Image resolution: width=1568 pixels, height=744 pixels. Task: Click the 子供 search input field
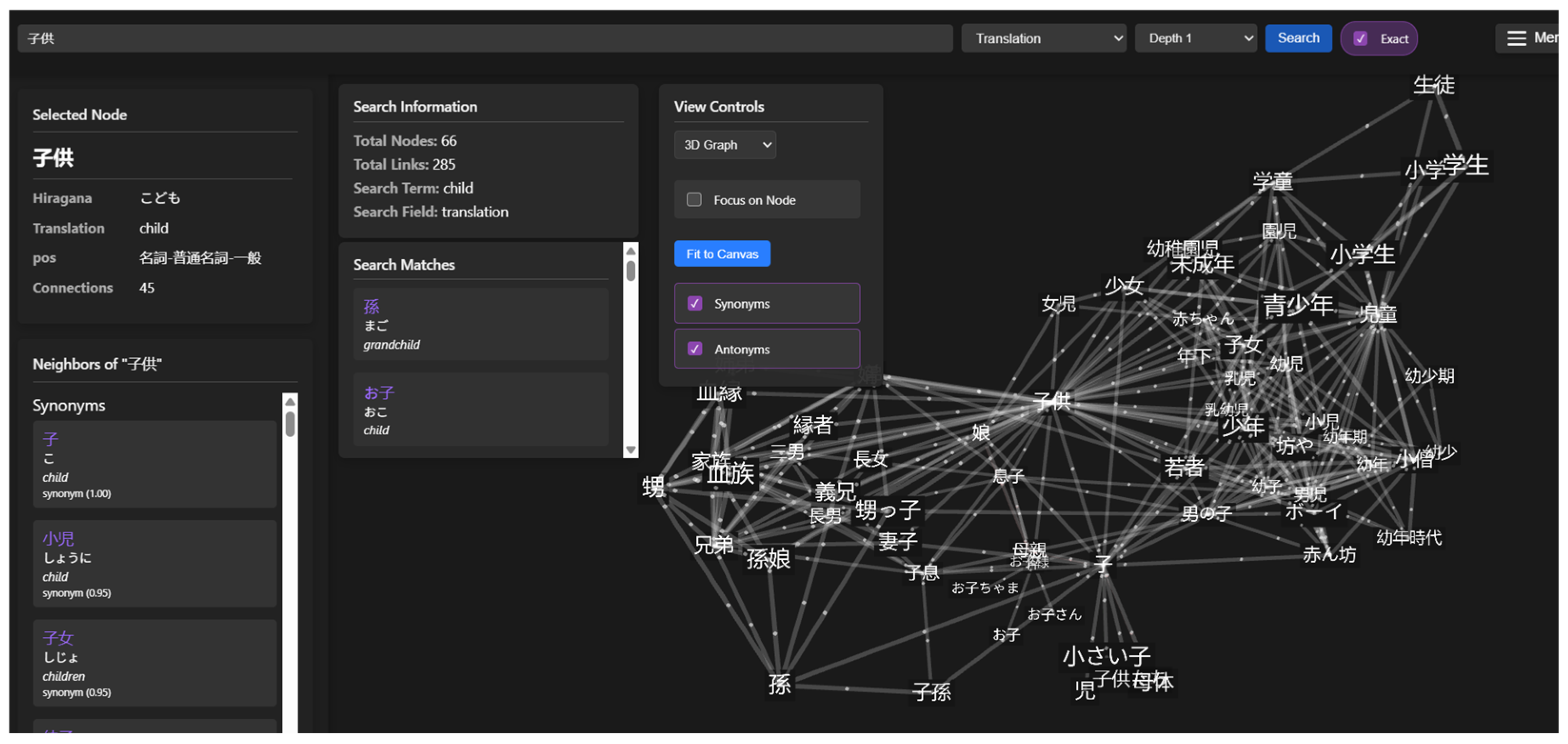(484, 39)
